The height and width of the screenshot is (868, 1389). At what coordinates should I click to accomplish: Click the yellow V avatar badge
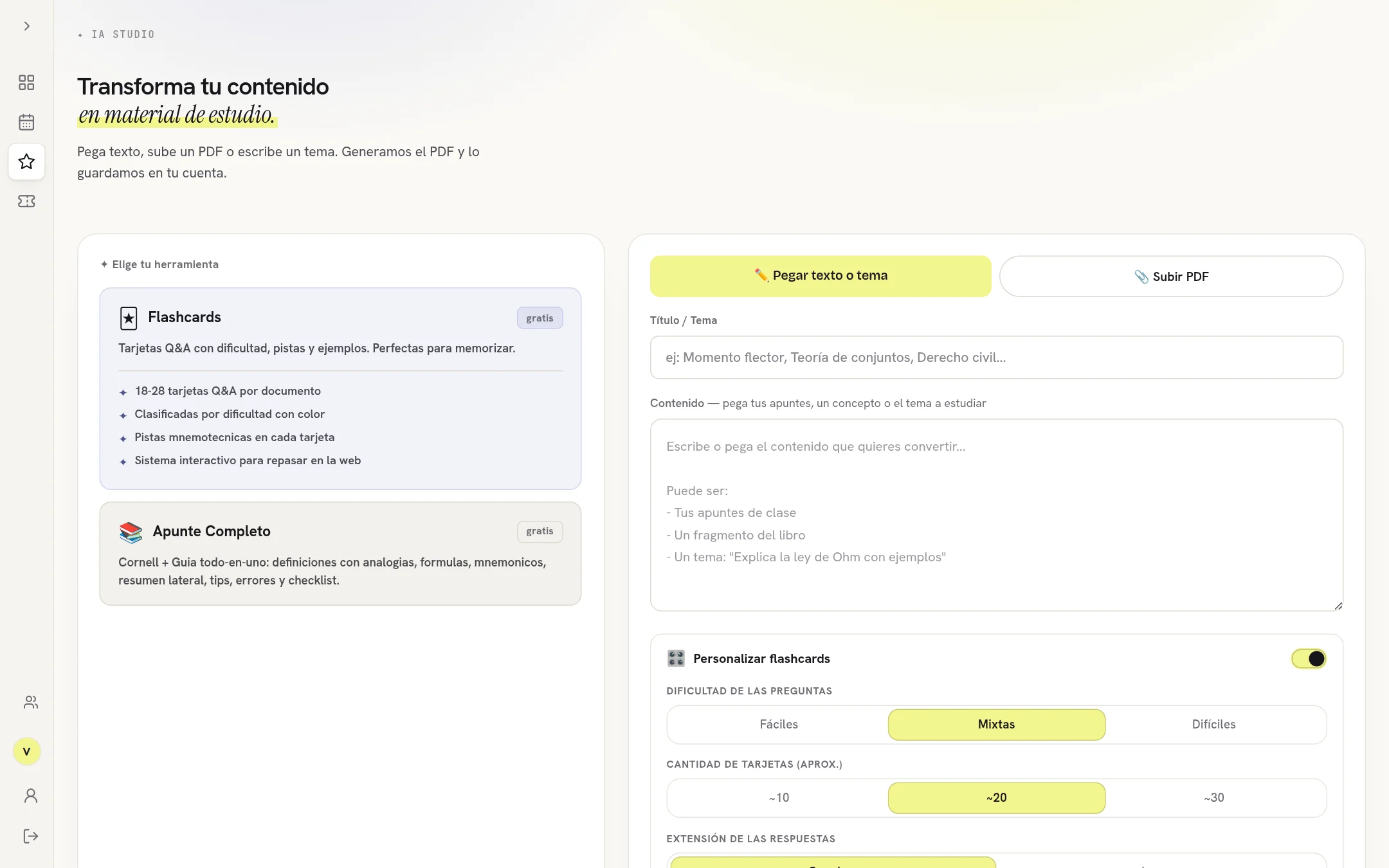tap(26, 751)
